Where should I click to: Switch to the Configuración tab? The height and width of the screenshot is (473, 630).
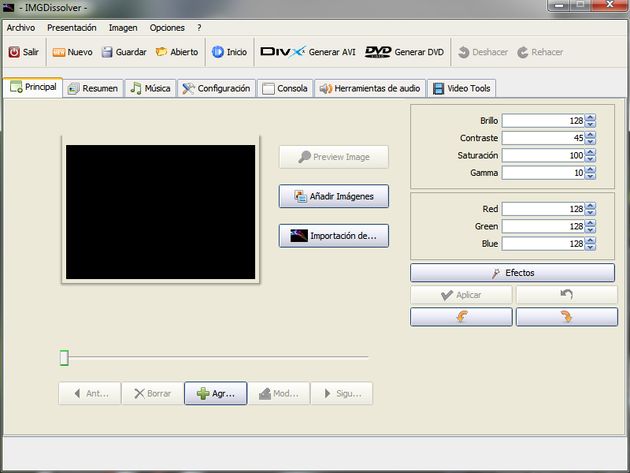[x=216, y=88]
